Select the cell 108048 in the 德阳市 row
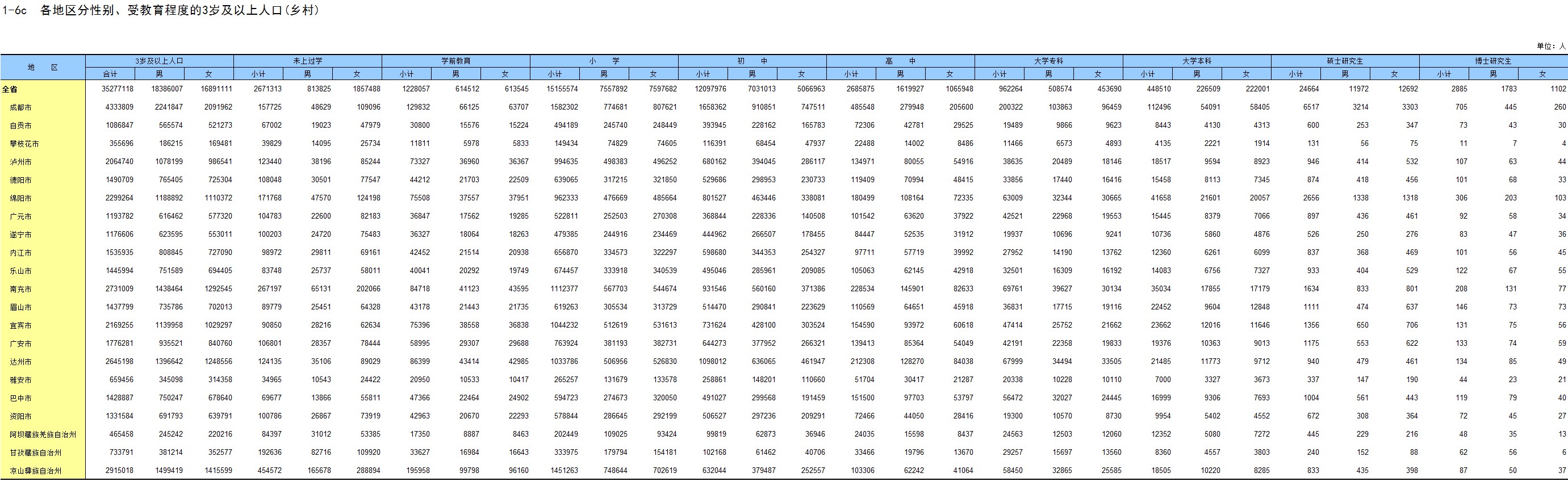The width and height of the screenshot is (1568, 498). pyautogui.click(x=270, y=180)
